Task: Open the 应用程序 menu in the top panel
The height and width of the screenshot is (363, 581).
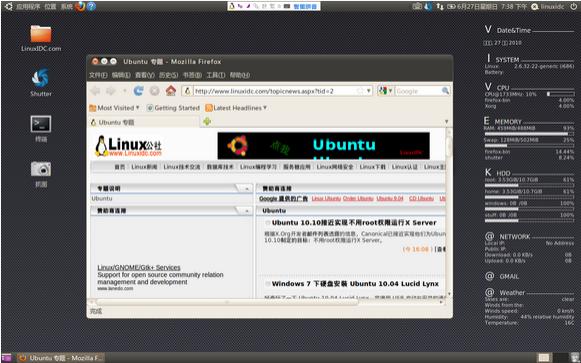Action: 28,6
